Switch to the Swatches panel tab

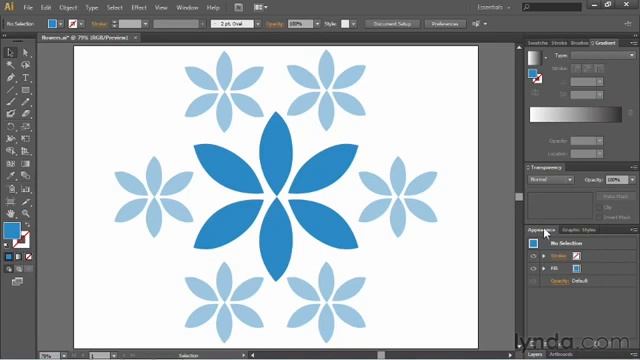pyautogui.click(x=538, y=43)
